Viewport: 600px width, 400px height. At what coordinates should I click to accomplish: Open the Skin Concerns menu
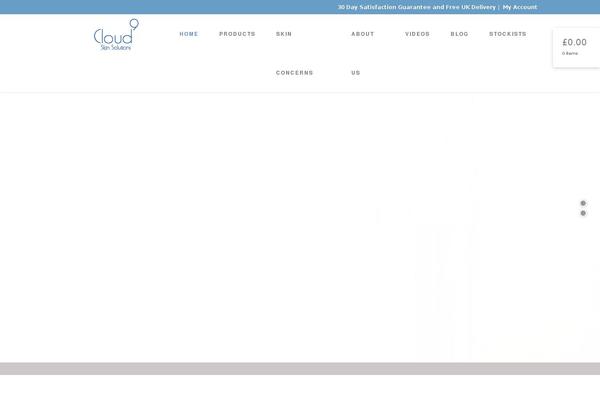(295, 53)
